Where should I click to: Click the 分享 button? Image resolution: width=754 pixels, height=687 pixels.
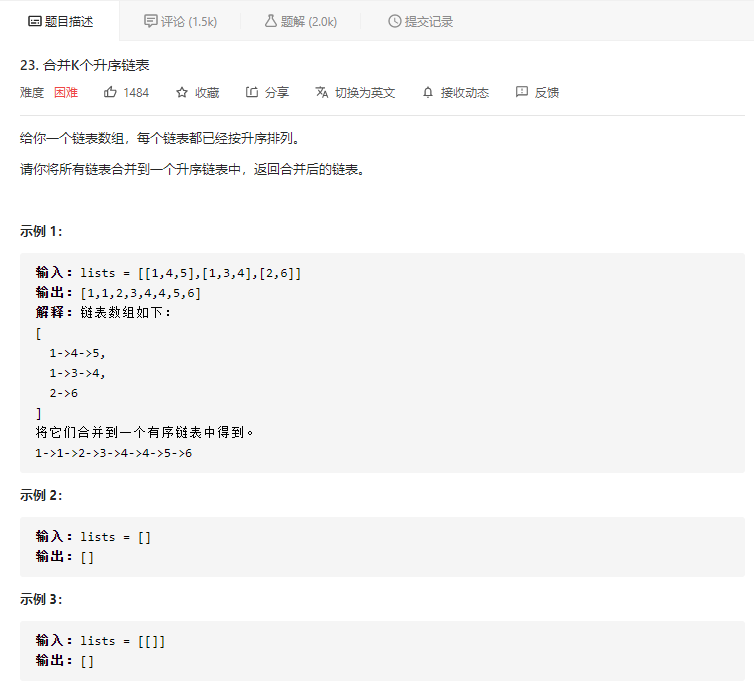point(267,92)
